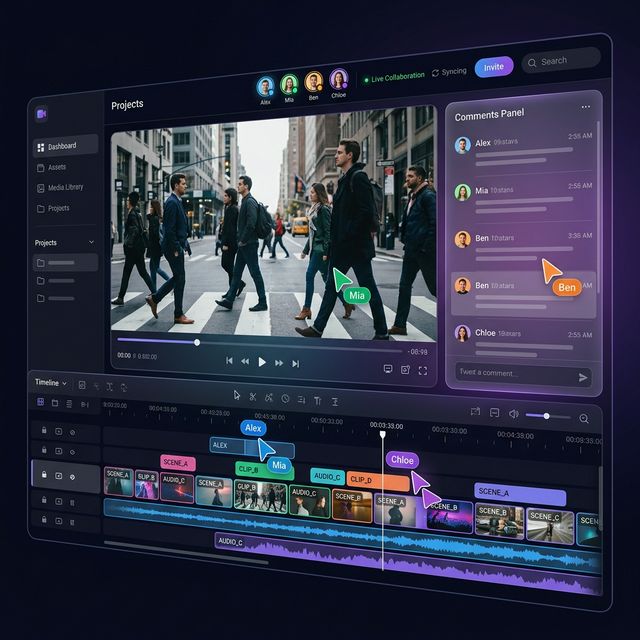Viewport: 640px width, 640px height.
Task: Click the Search input field
Action: click(x=561, y=61)
